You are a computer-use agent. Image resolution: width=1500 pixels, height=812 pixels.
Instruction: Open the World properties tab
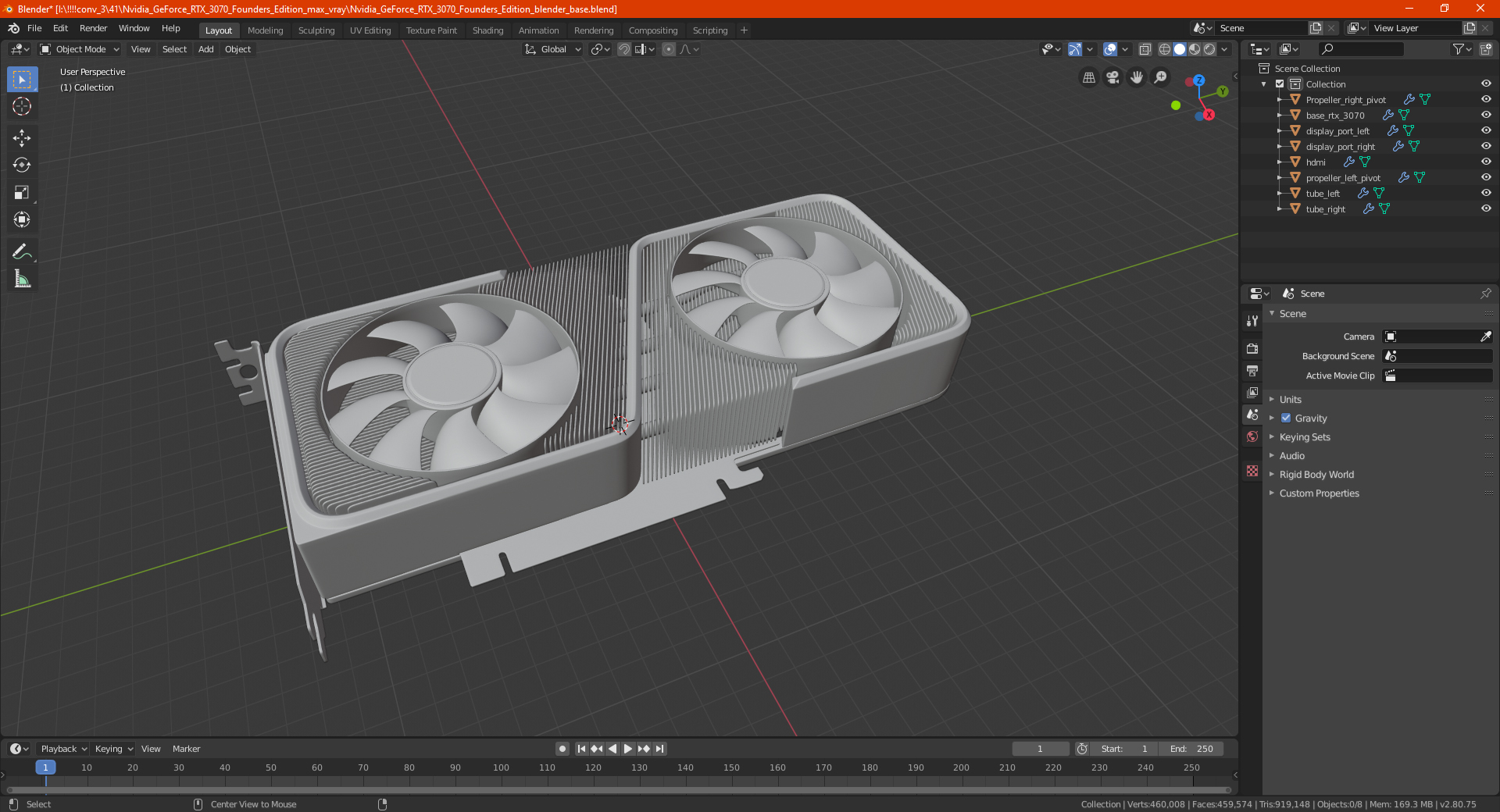click(1252, 436)
